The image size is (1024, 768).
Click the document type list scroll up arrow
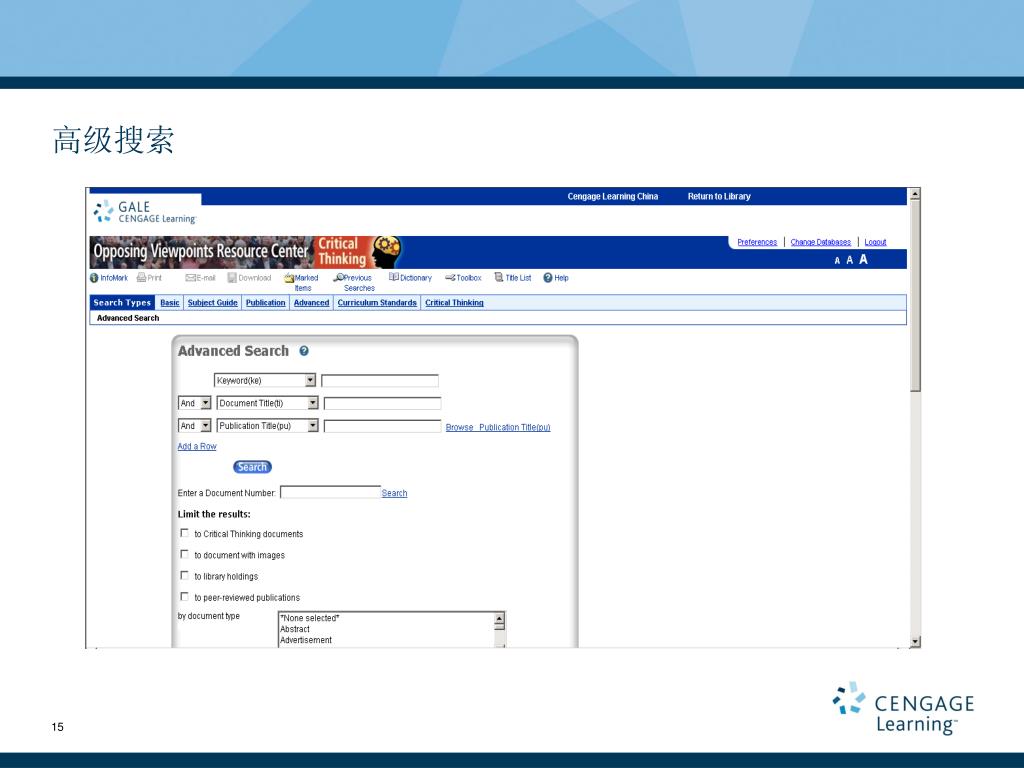(500, 618)
